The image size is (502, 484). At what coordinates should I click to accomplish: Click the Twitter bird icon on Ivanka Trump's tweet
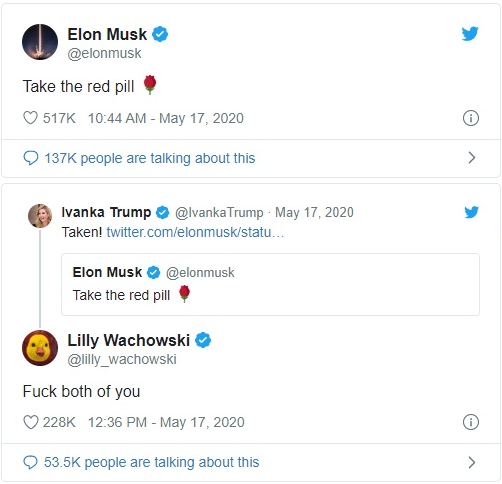tap(471, 212)
